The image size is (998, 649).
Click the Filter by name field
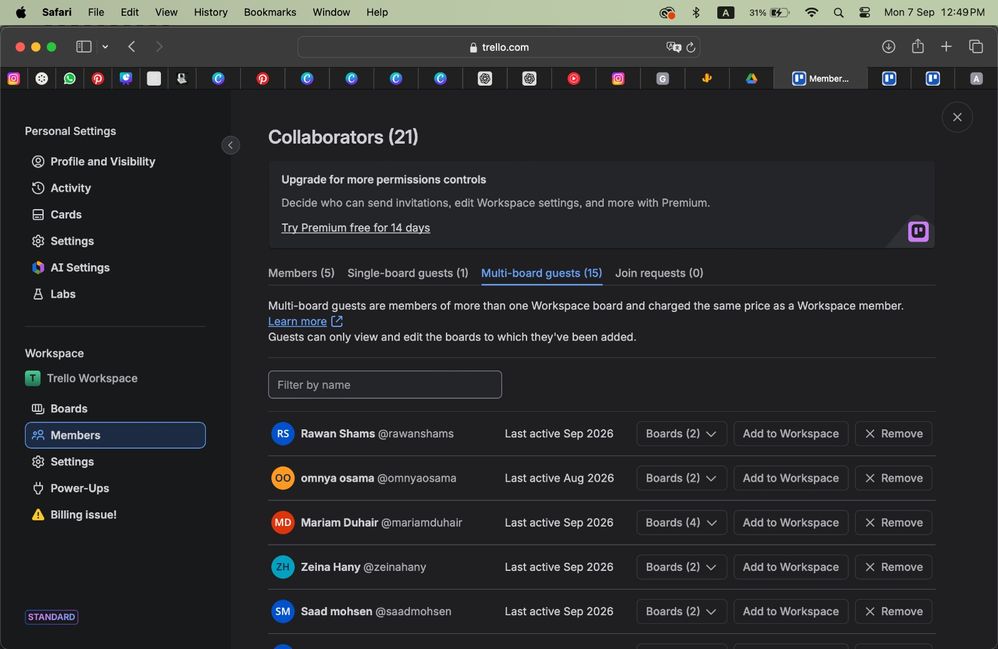click(x=384, y=385)
